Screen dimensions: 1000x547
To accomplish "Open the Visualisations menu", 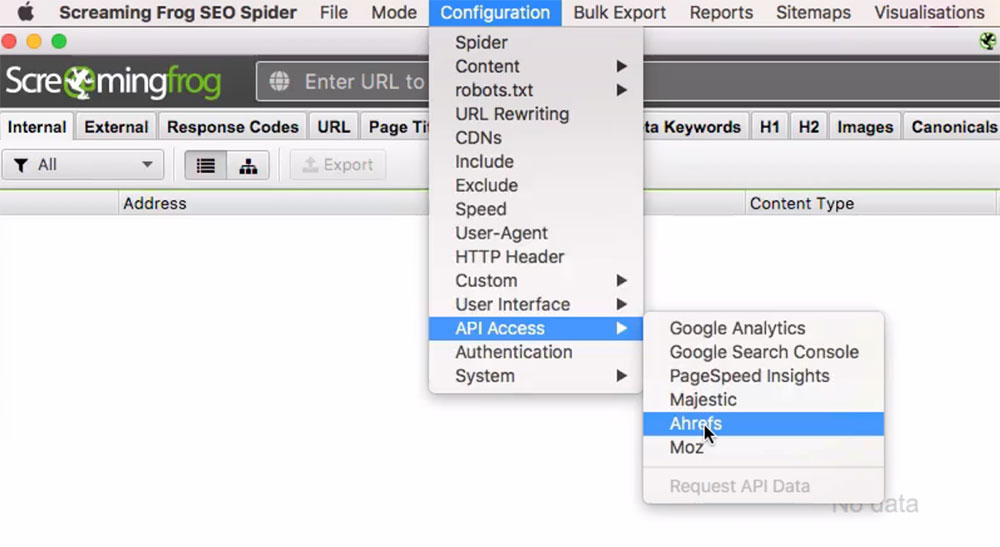I will pyautogui.click(x=929, y=12).
